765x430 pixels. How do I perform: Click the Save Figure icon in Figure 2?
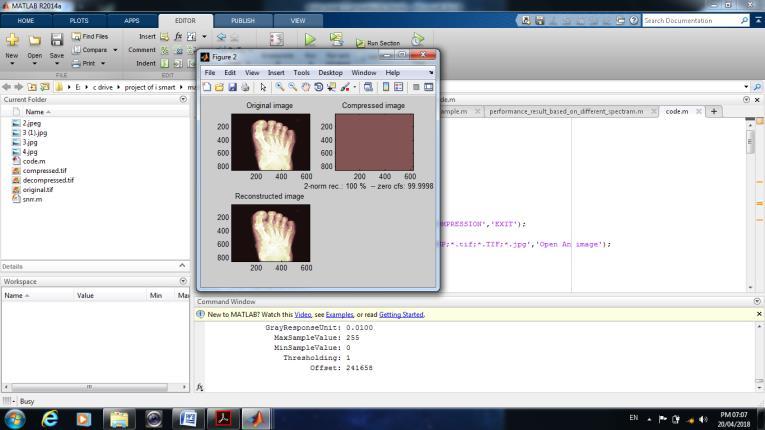click(232, 87)
